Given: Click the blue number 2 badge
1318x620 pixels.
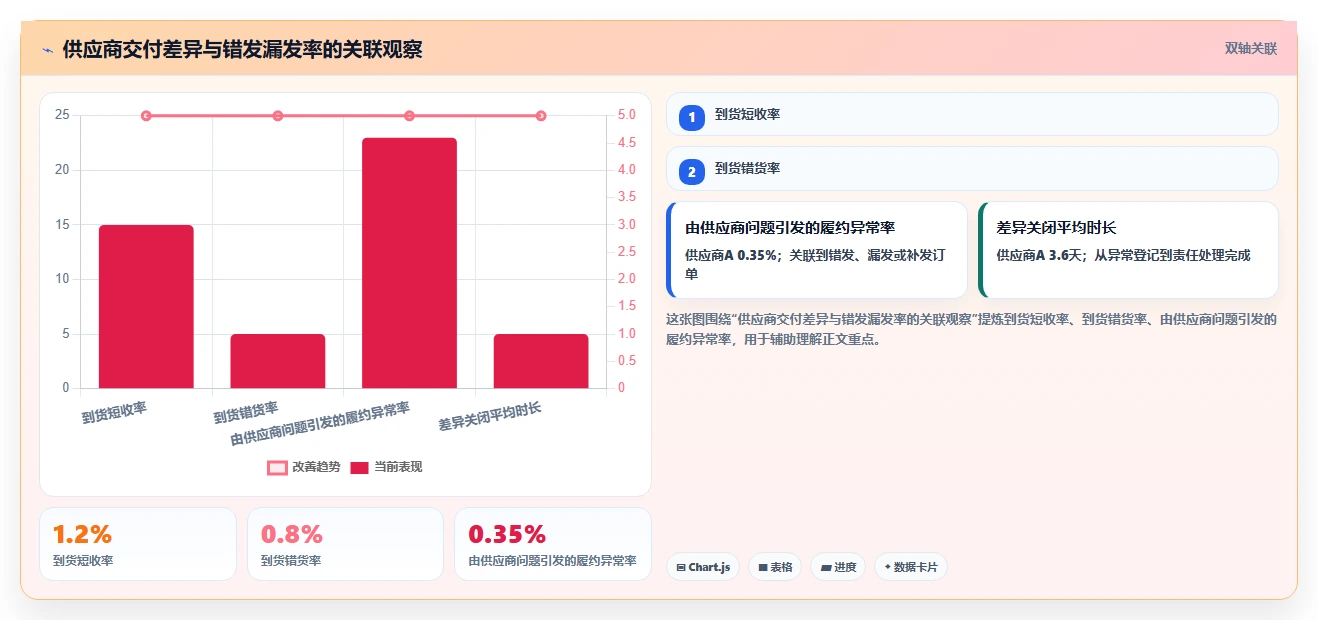Looking at the screenshot, I should [691, 171].
